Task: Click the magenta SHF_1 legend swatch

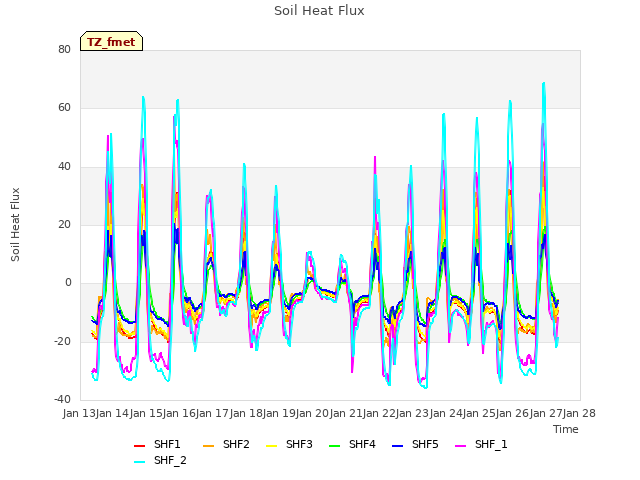Action: [x=460, y=445]
